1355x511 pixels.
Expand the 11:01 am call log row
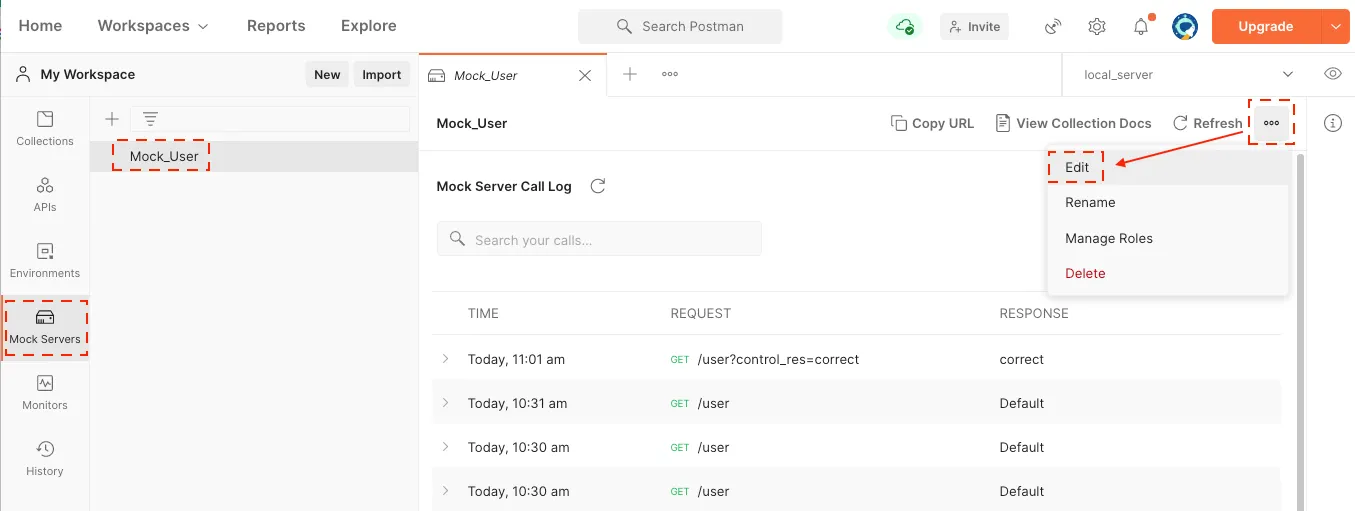coord(445,359)
